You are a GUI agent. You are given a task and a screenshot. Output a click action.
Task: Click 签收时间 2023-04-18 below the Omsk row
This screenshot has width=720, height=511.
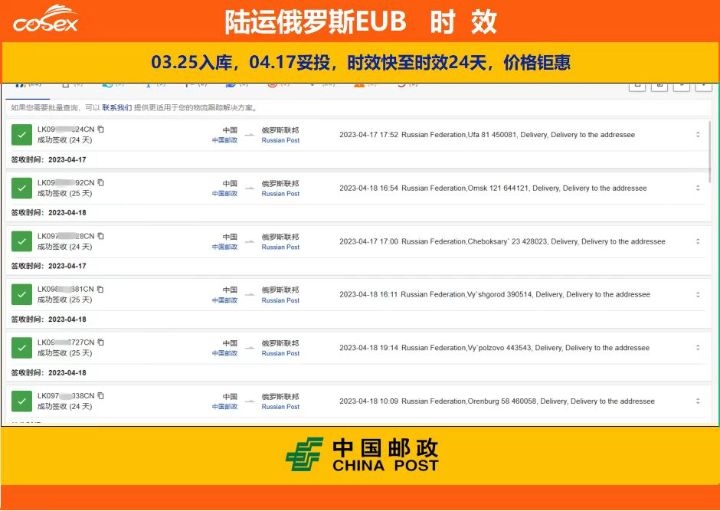pyautogui.click(x=49, y=213)
